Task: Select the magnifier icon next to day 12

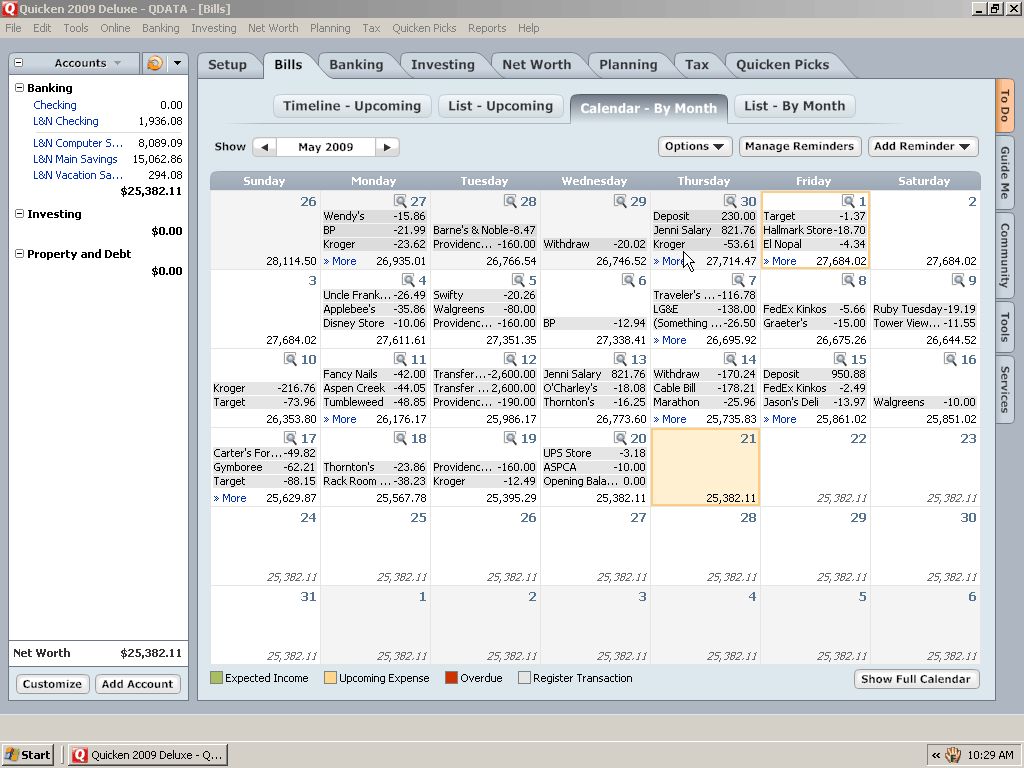Action: coord(510,359)
